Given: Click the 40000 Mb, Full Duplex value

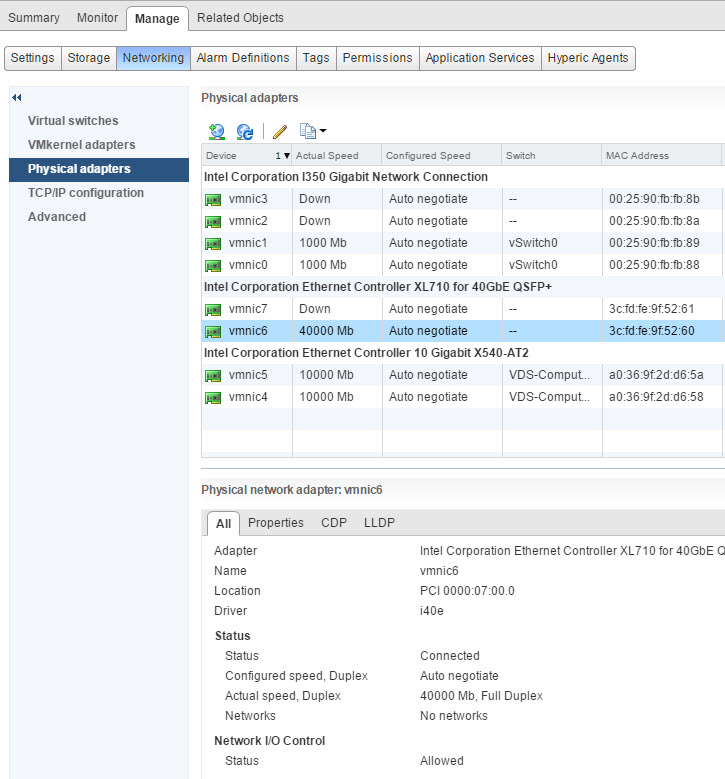Looking at the screenshot, I should click(x=482, y=696).
